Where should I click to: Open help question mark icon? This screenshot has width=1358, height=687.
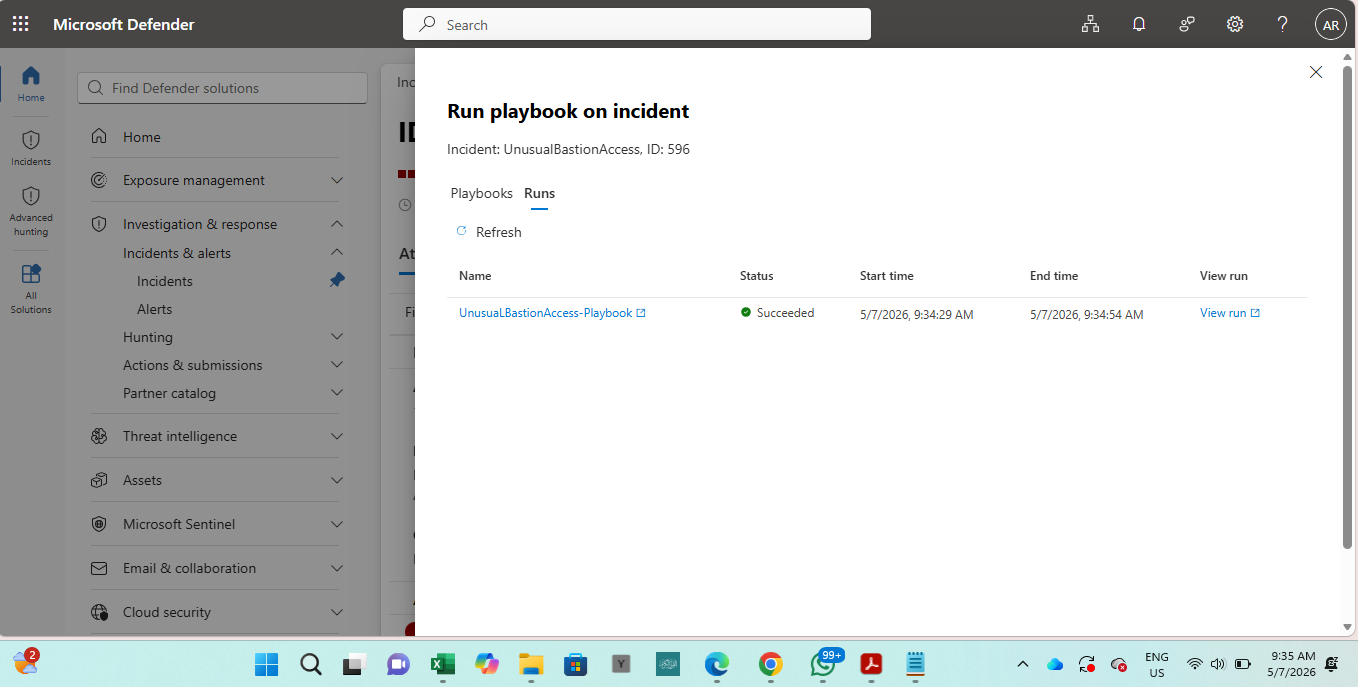coord(1283,24)
